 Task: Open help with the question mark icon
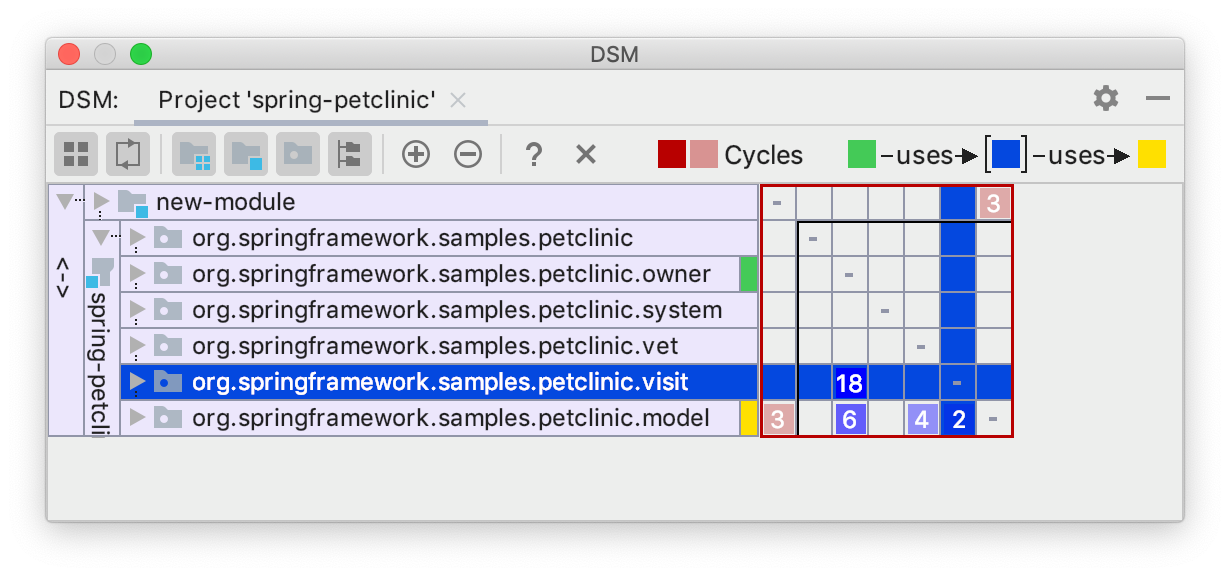534,154
